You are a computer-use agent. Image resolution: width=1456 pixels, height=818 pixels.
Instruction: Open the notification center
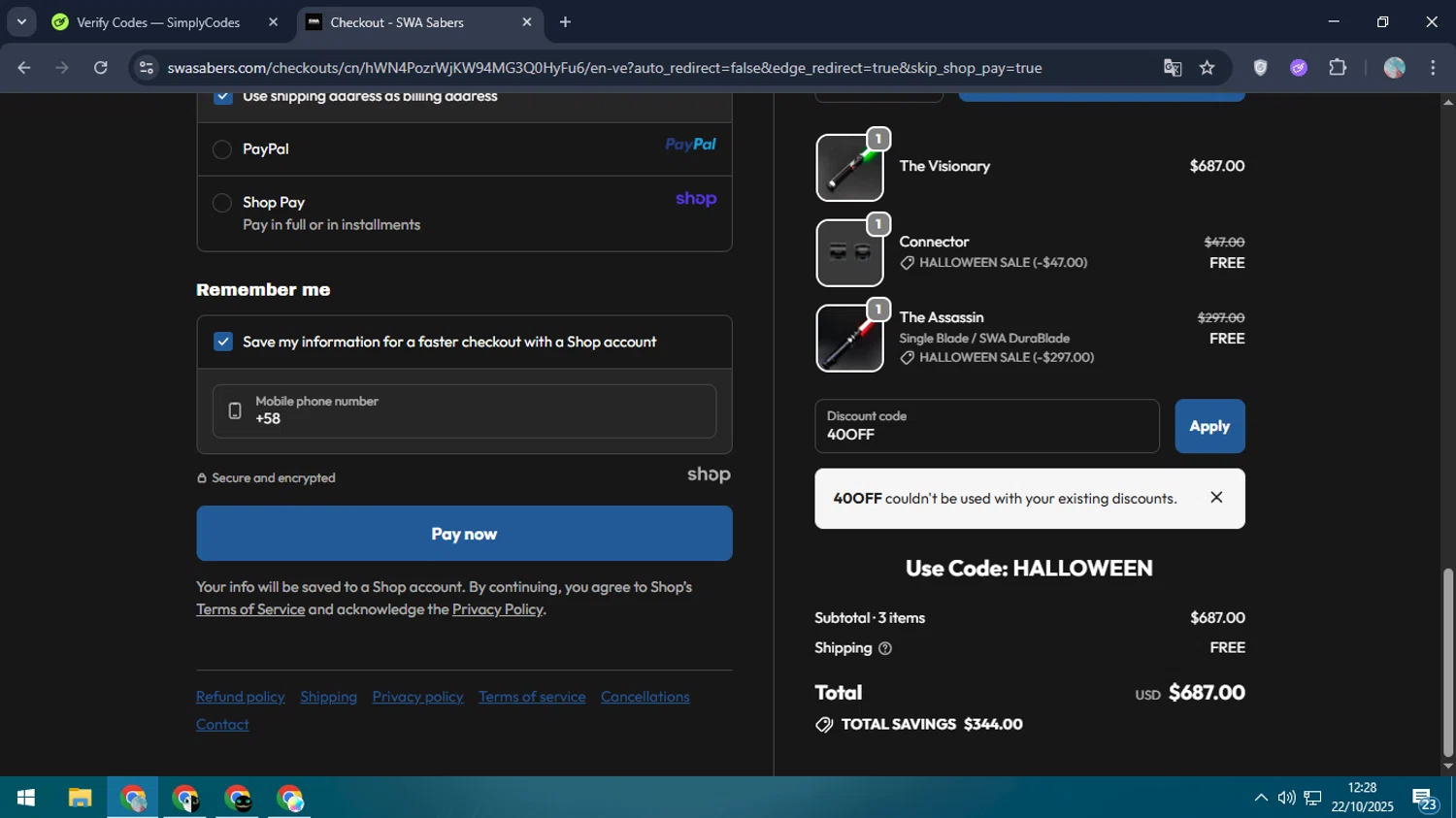pos(1425,799)
